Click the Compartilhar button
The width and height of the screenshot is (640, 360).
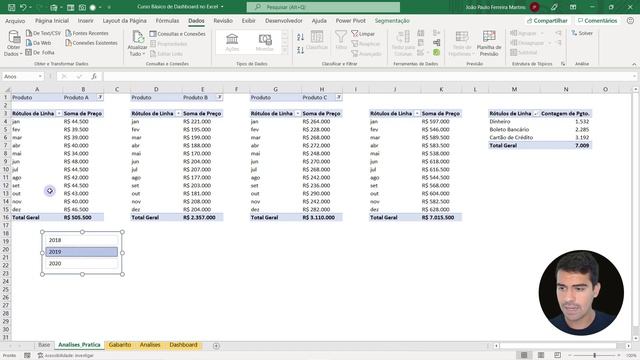547,20
